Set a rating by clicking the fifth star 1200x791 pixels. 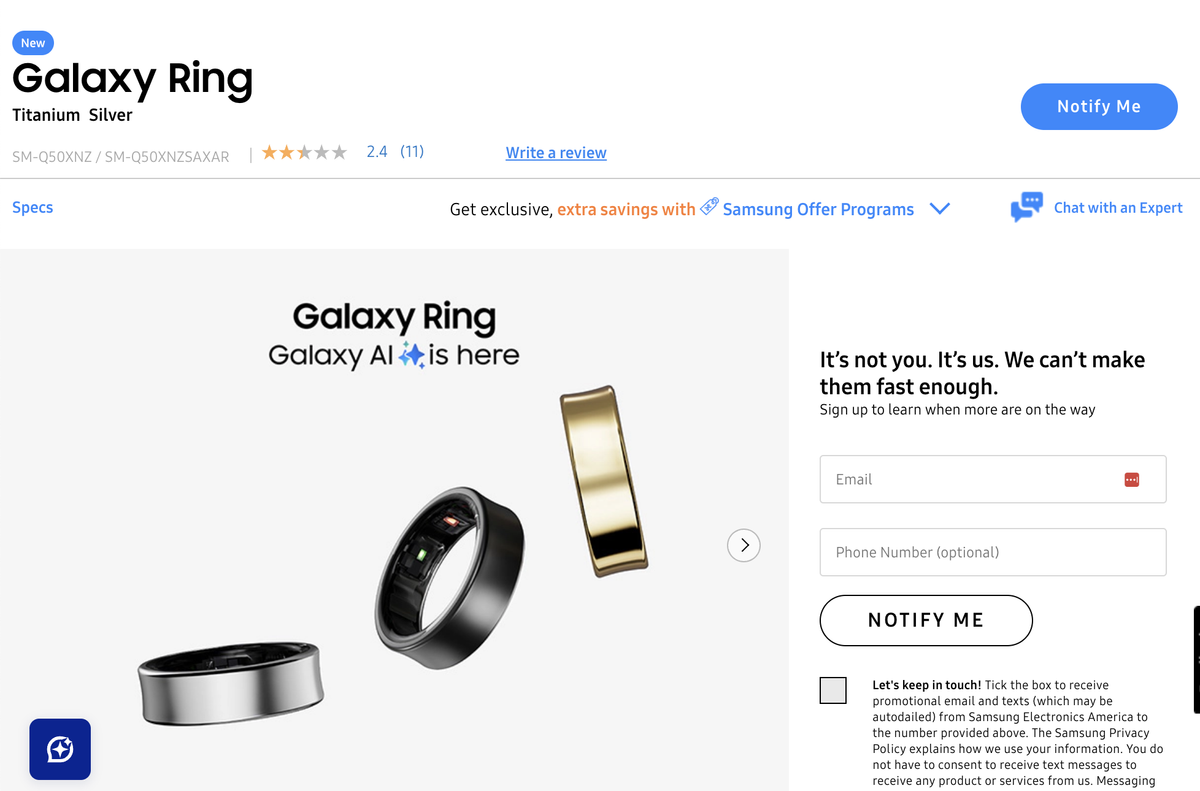click(339, 151)
